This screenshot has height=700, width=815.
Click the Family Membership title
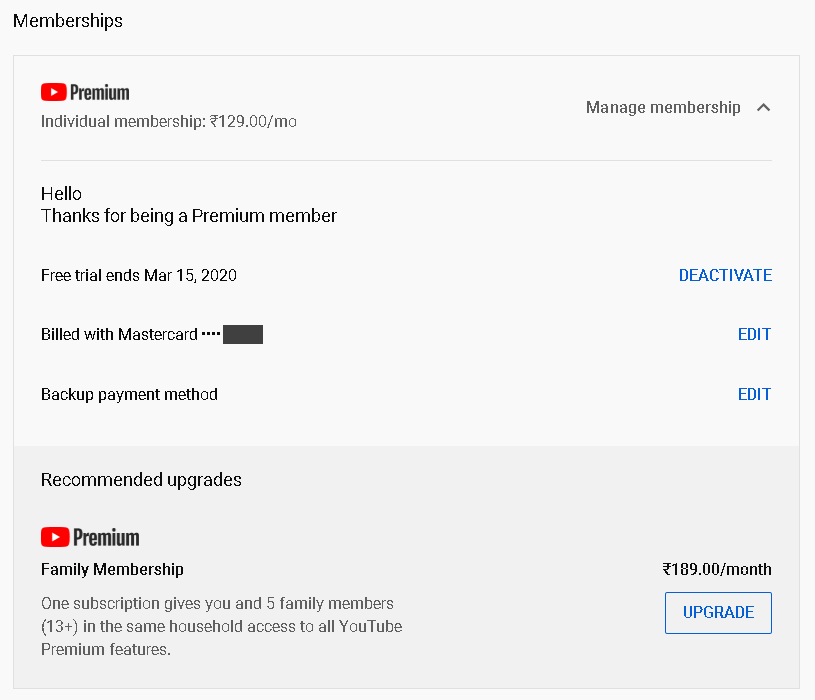112,569
